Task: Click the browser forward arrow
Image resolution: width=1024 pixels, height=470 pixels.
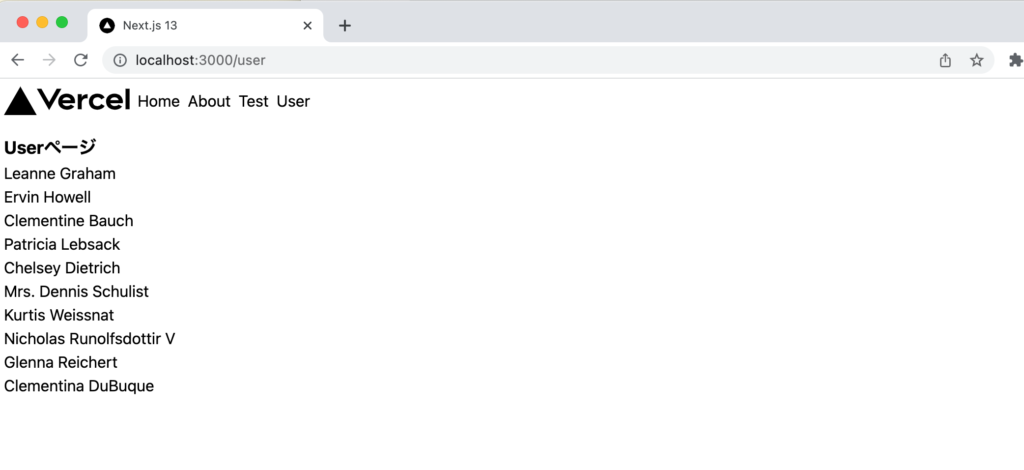Action: tap(49, 60)
